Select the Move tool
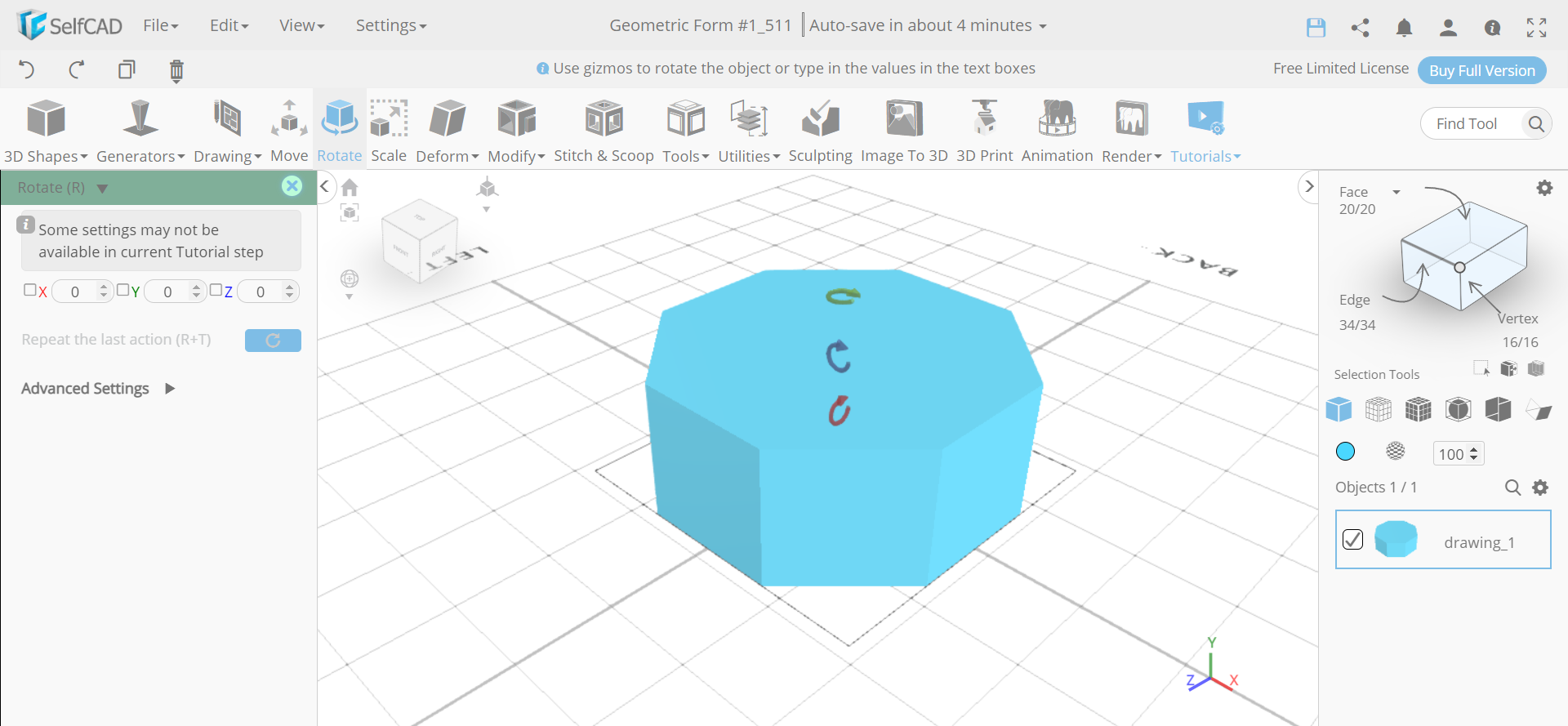The image size is (1568, 726). click(289, 131)
